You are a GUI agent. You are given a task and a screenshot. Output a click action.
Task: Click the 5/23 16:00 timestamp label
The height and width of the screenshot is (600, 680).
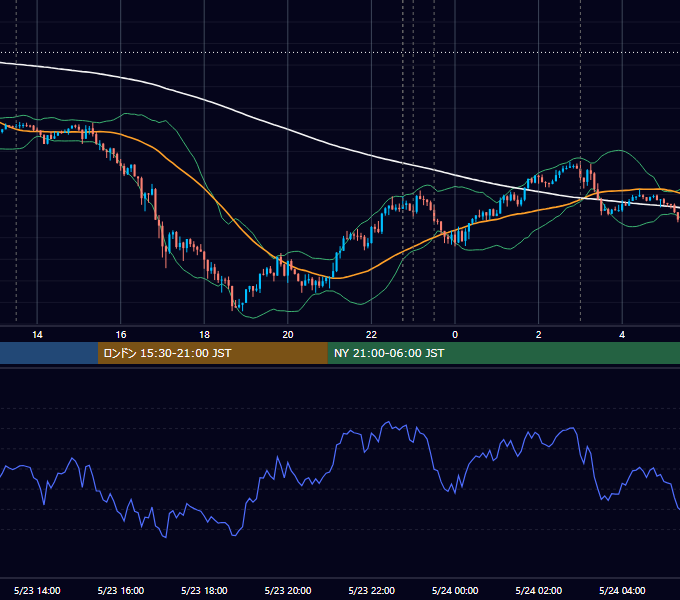121,590
